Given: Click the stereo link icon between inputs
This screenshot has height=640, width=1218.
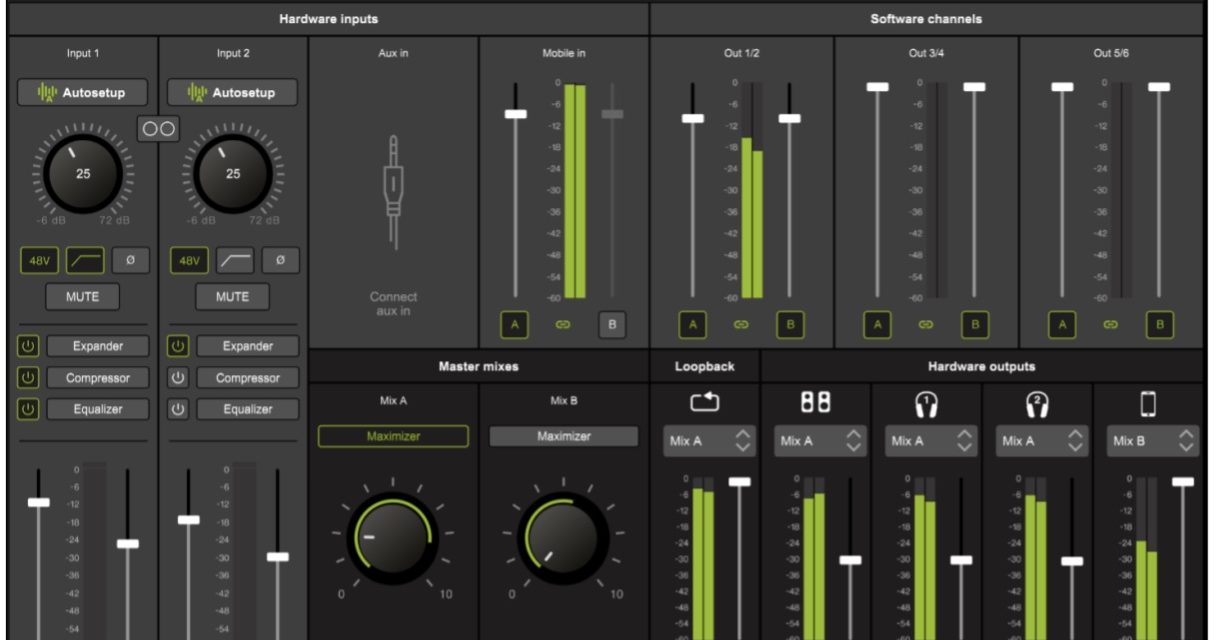Looking at the screenshot, I should coord(158,129).
